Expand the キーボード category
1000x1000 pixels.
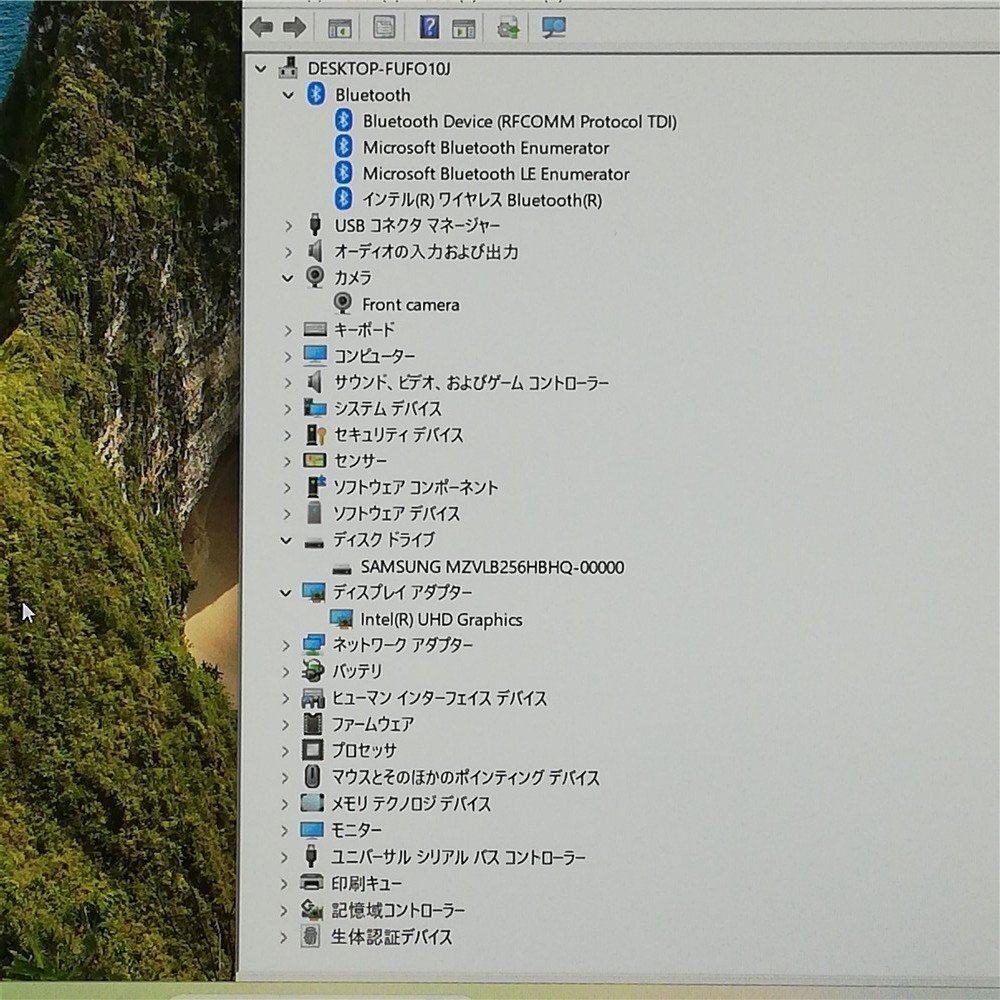tap(288, 330)
